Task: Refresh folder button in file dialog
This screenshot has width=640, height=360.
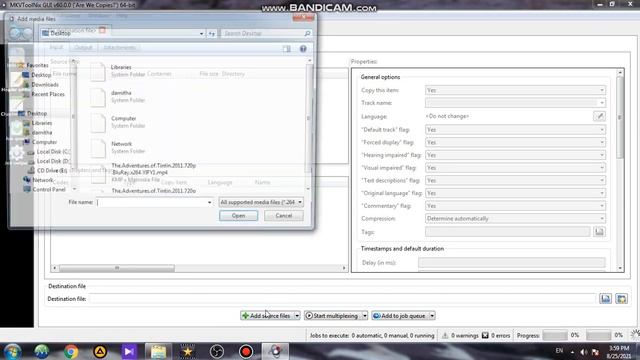Action: pos(212,33)
